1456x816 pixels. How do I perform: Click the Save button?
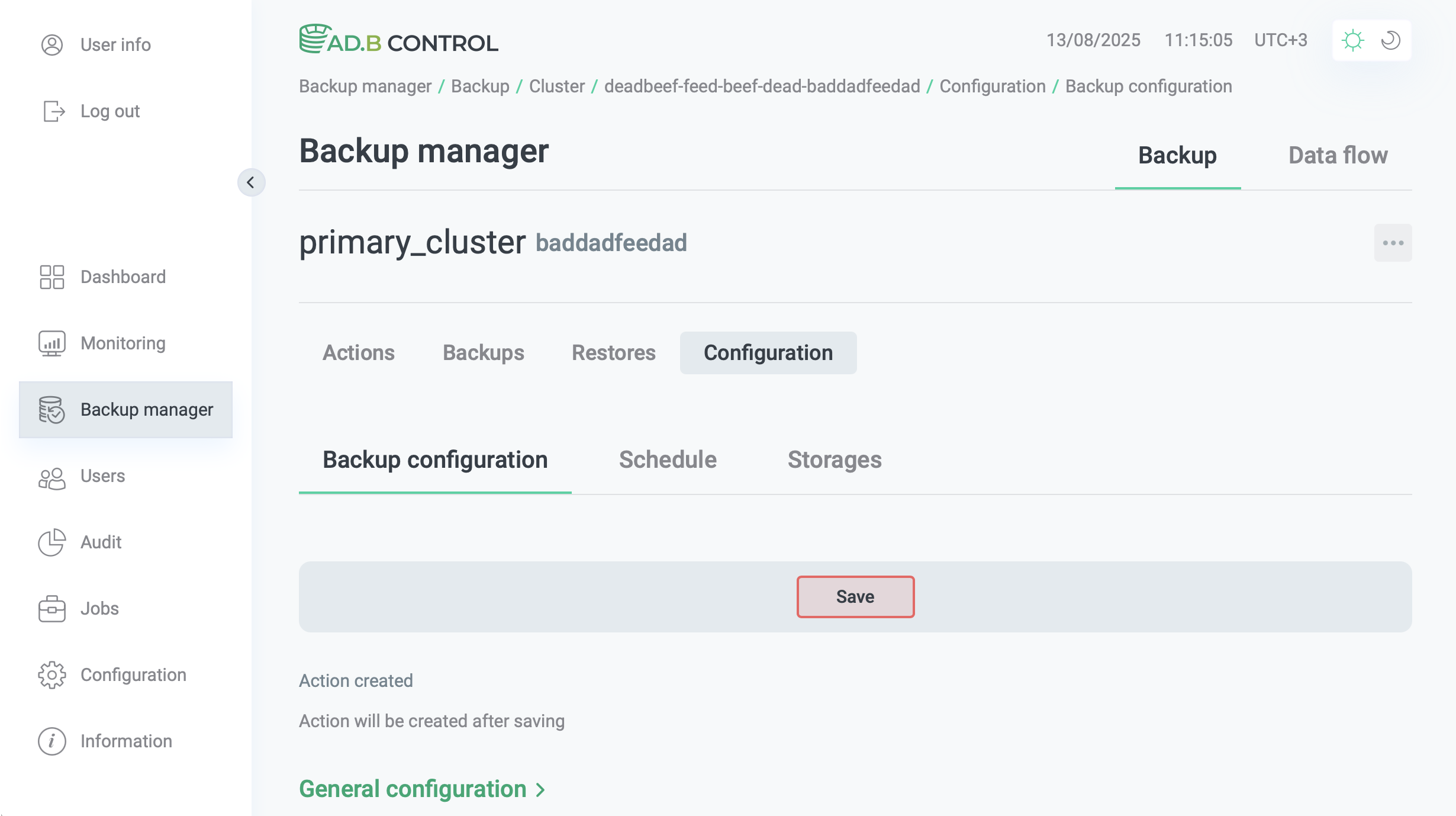click(x=855, y=596)
